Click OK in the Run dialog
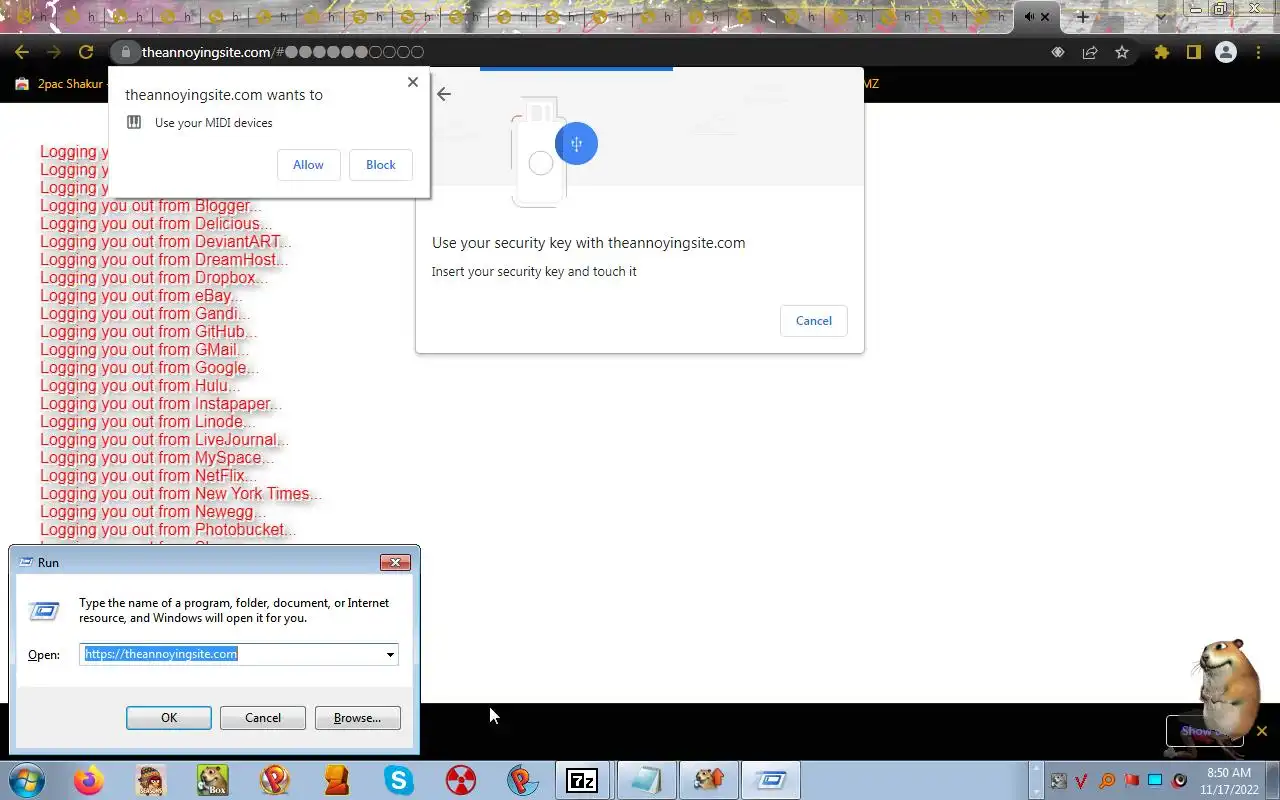Image resolution: width=1280 pixels, height=800 pixels. [169, 718]
